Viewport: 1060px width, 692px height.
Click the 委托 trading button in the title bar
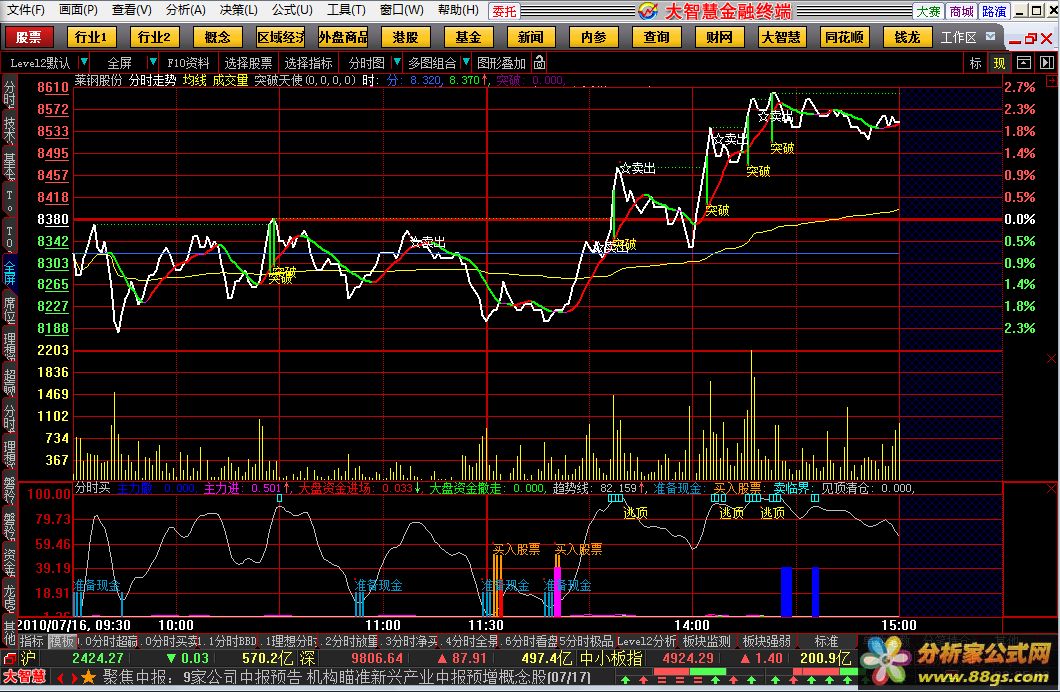point(504,11)
